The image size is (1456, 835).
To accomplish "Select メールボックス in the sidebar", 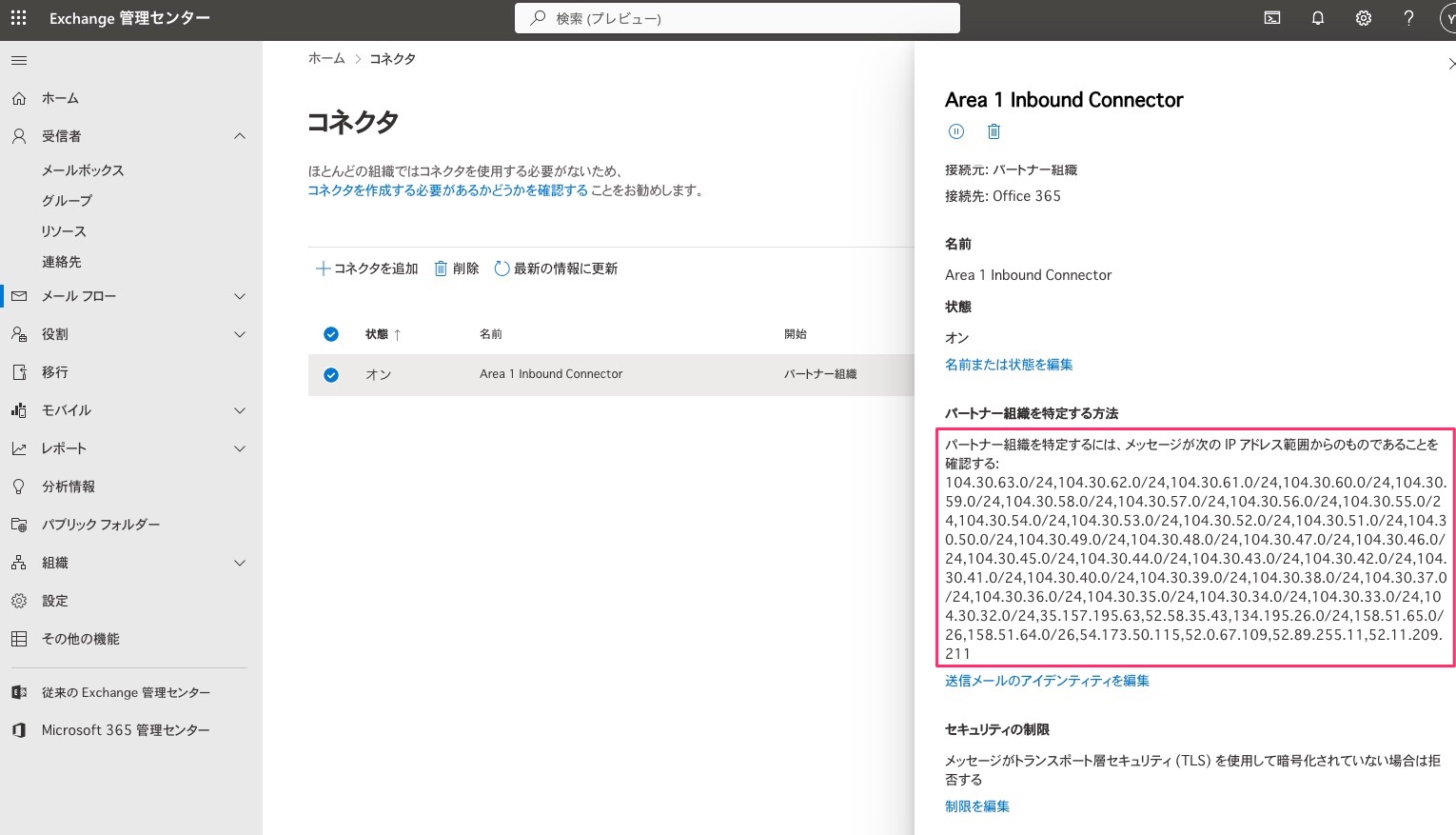I will [83, 169].
